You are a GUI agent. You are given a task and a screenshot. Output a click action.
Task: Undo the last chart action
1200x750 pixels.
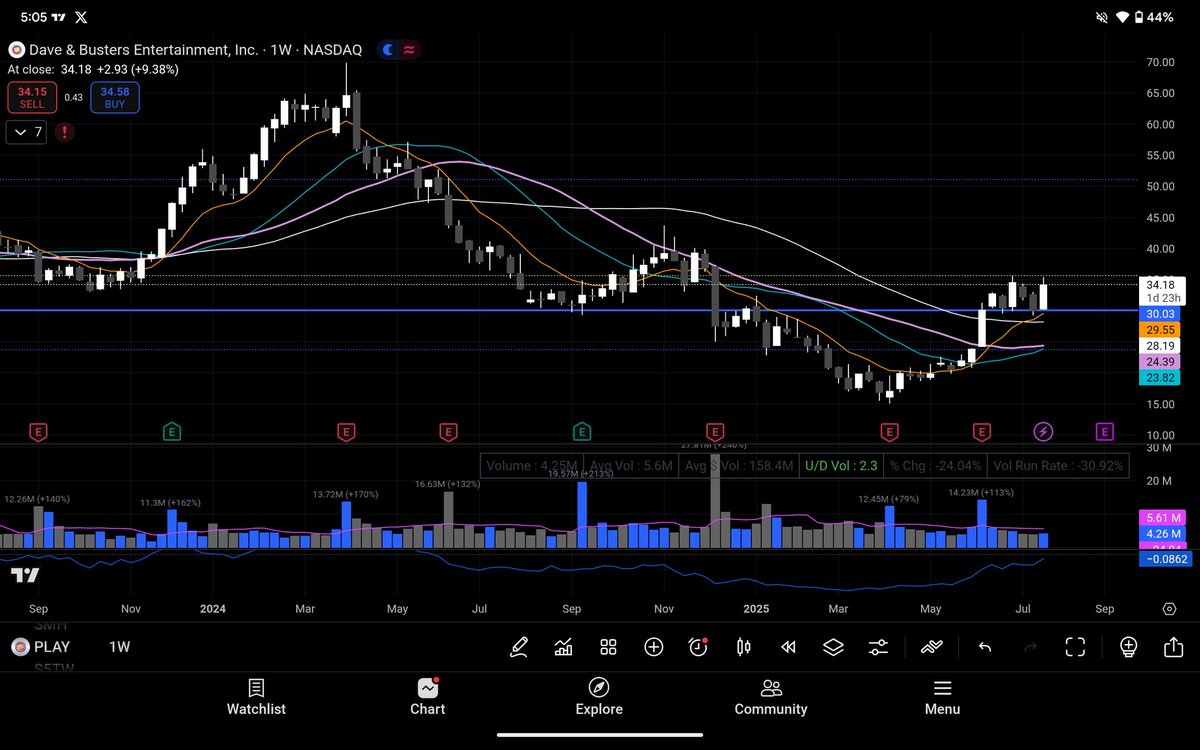click(x=984, y=647)
